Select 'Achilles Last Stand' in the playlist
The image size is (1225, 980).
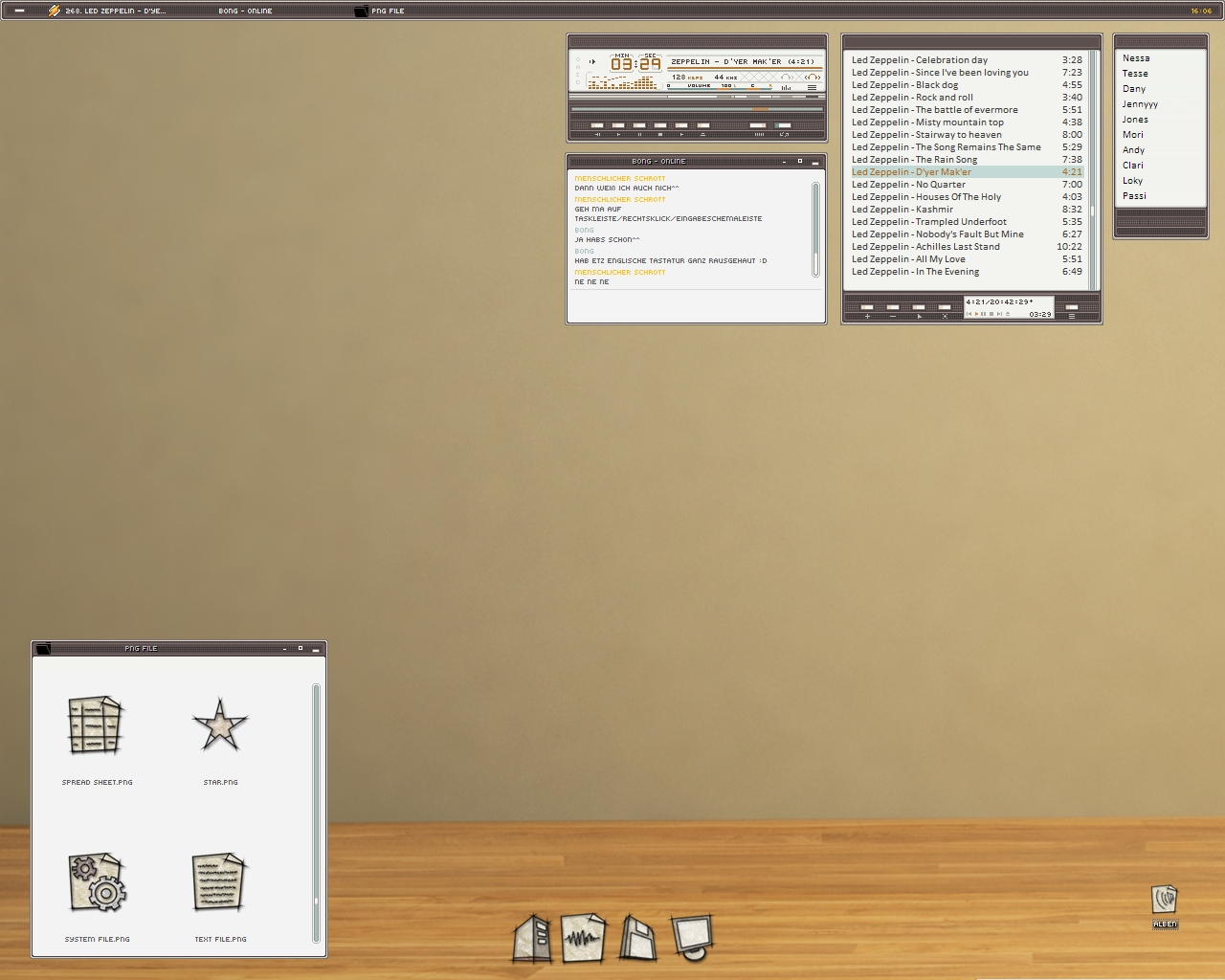967,247
